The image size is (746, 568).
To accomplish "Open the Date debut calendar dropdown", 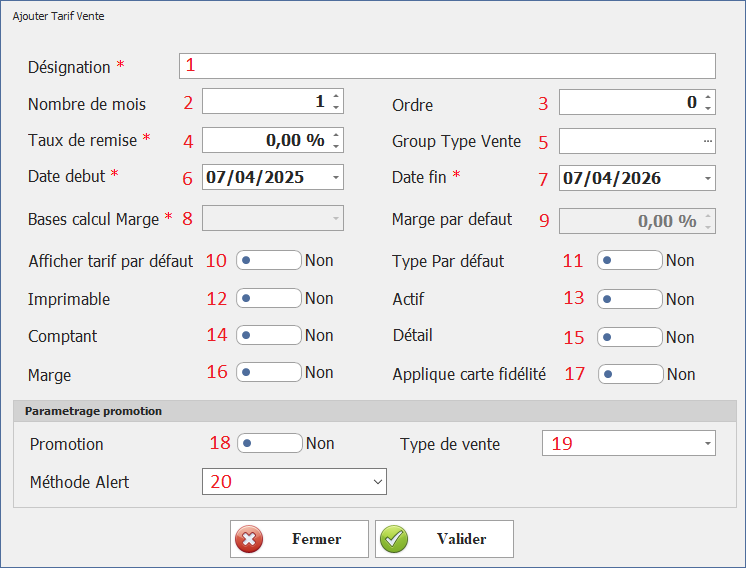I will pos(335,178).
